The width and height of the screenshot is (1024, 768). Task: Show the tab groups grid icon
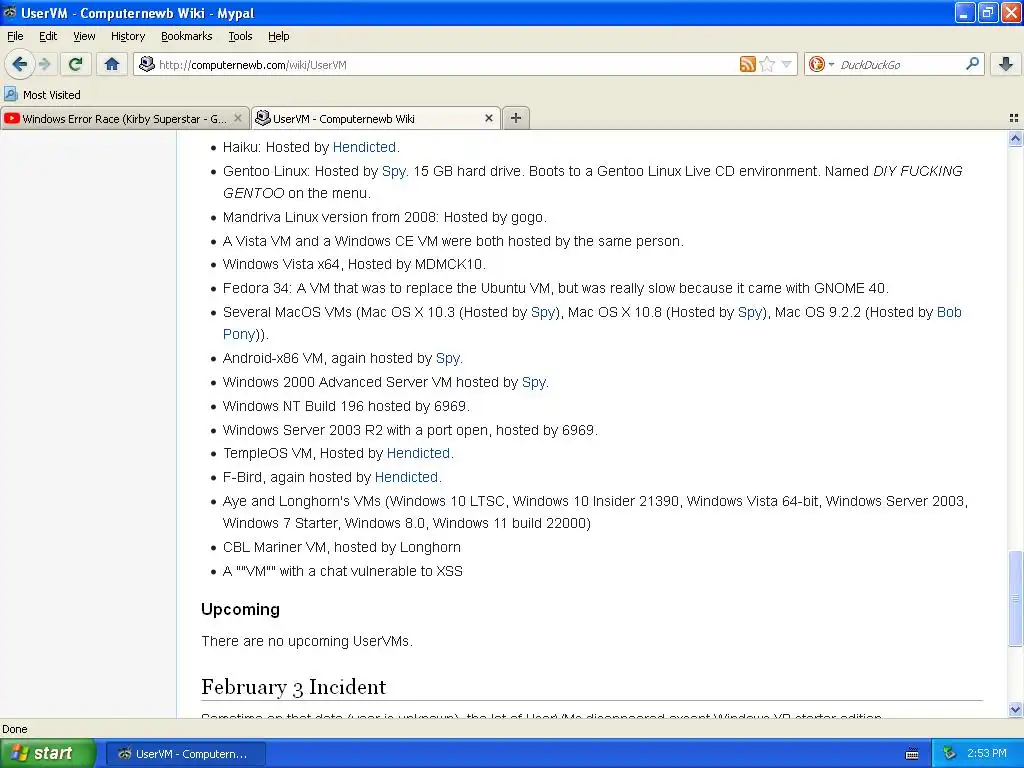1014,118
